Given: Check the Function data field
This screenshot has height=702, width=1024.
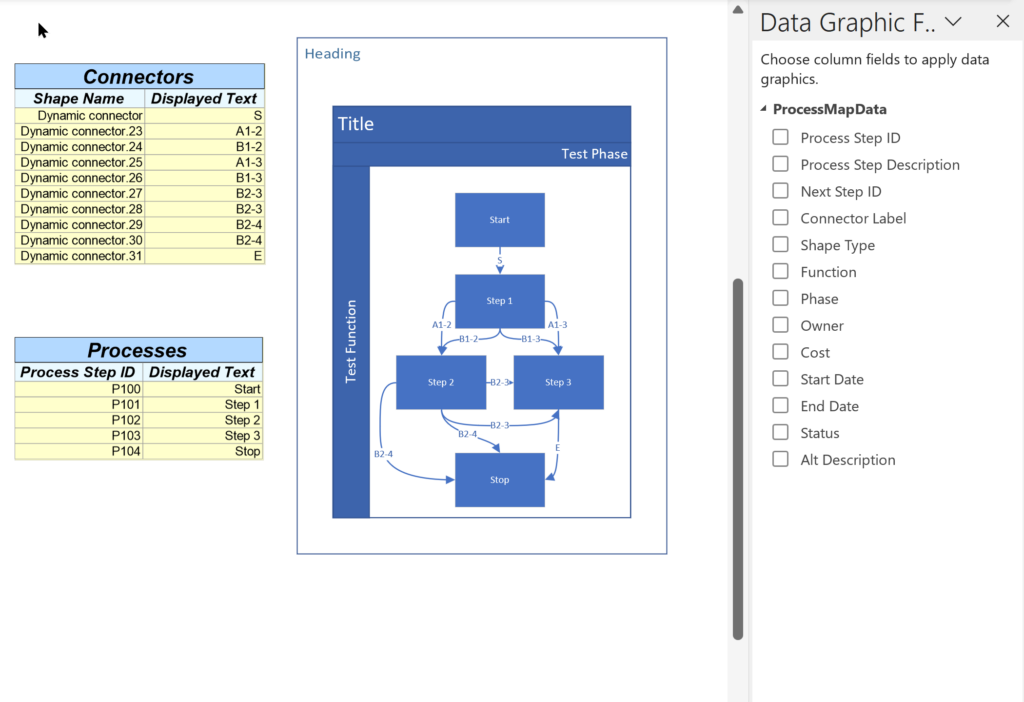Looking at the screenshot, I should 780,271.
